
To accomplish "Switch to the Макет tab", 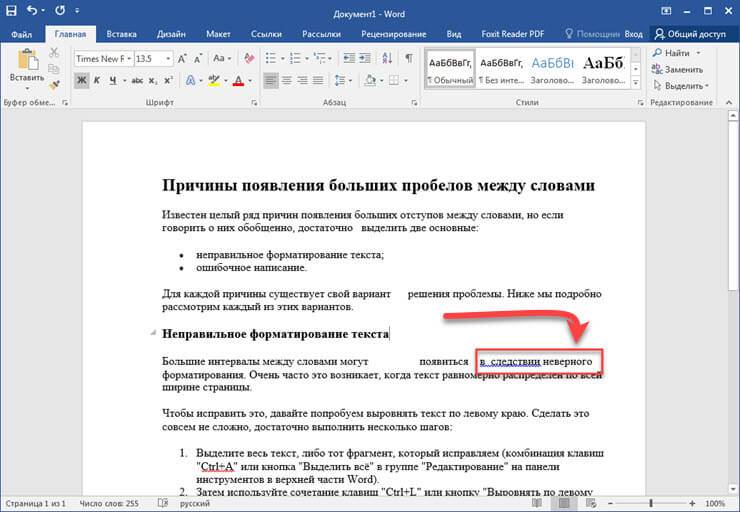I will pyautogui.click(x=218, y=34).
